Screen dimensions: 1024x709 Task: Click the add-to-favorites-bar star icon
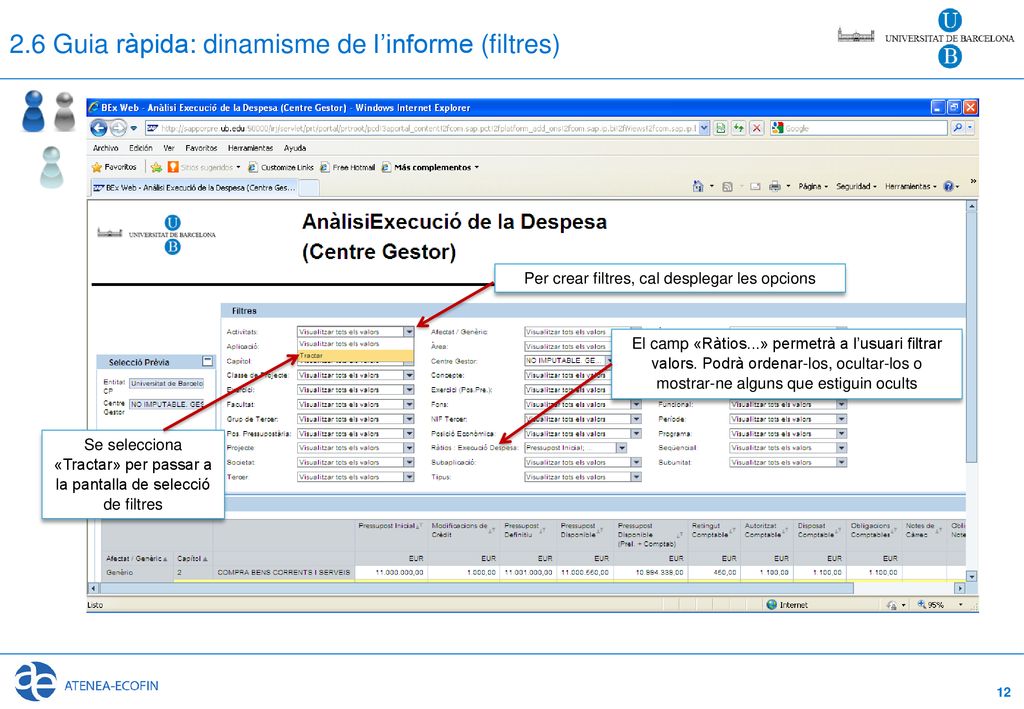pos(156,167)
